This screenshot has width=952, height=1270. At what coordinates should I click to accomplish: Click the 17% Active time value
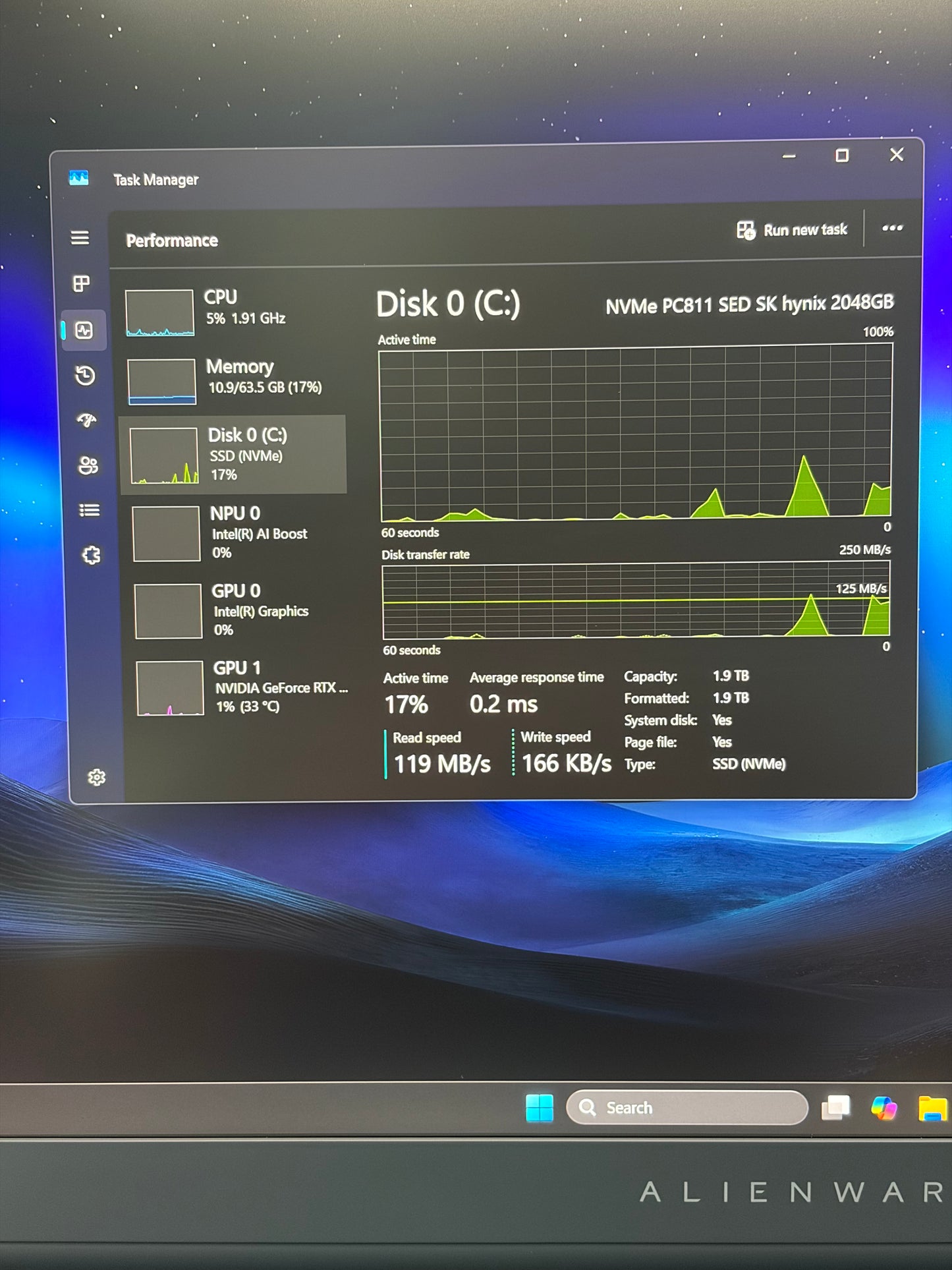(406, 705)
